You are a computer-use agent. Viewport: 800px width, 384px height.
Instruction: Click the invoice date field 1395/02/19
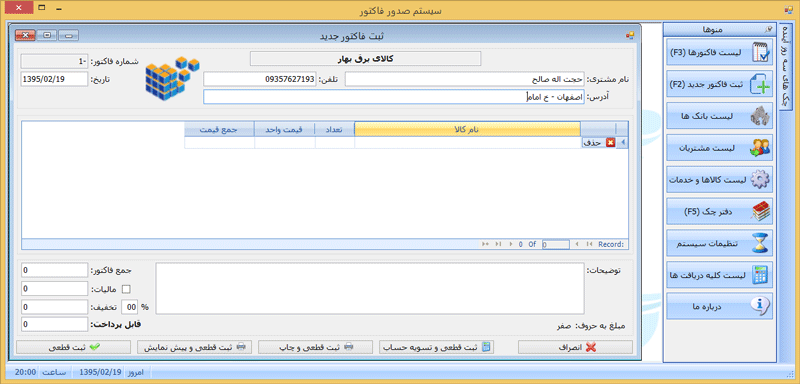click(55, 80)
